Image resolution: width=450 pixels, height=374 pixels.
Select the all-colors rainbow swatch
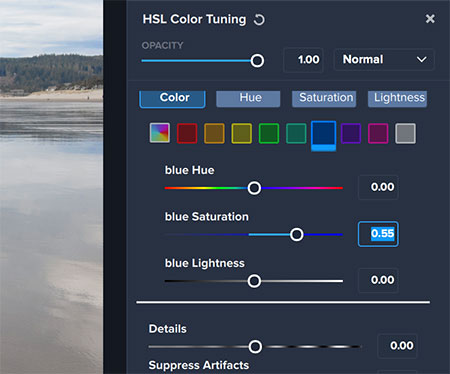160,133
